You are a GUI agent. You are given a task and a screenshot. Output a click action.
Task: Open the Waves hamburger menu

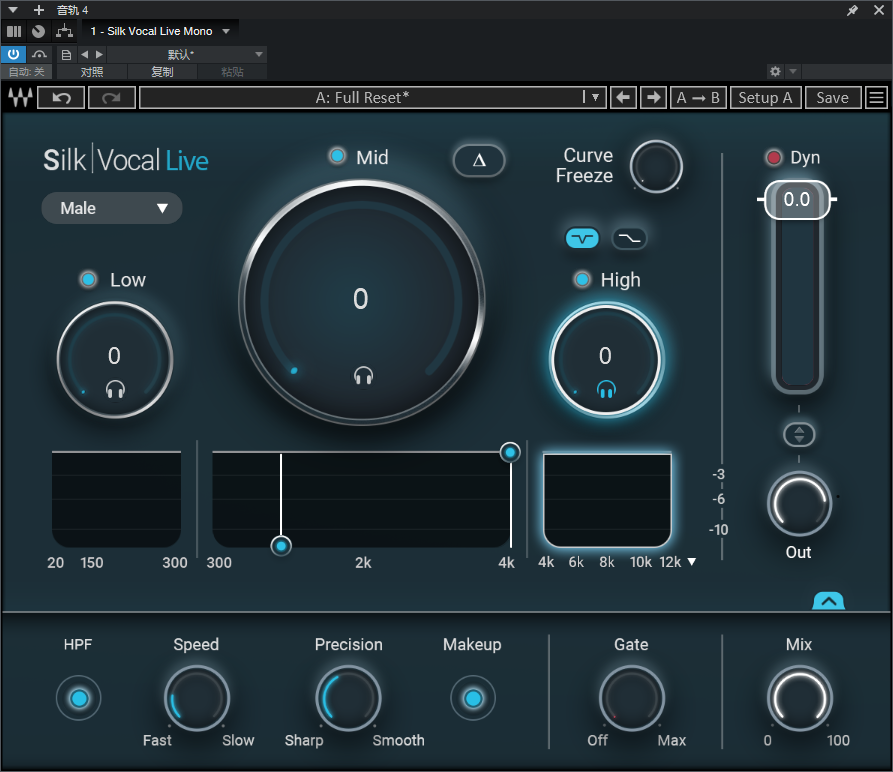click(876, 97)
